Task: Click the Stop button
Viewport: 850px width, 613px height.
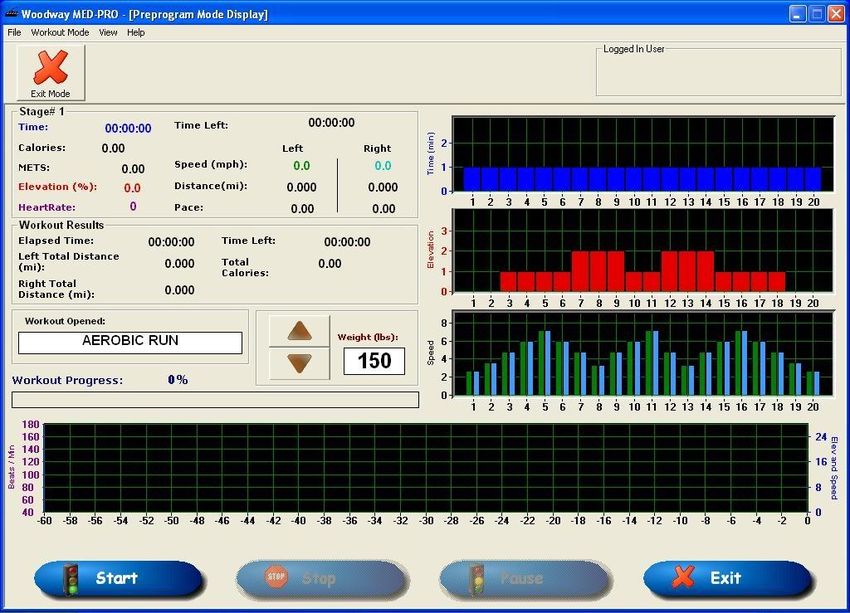Action: [x=321, y=578]
